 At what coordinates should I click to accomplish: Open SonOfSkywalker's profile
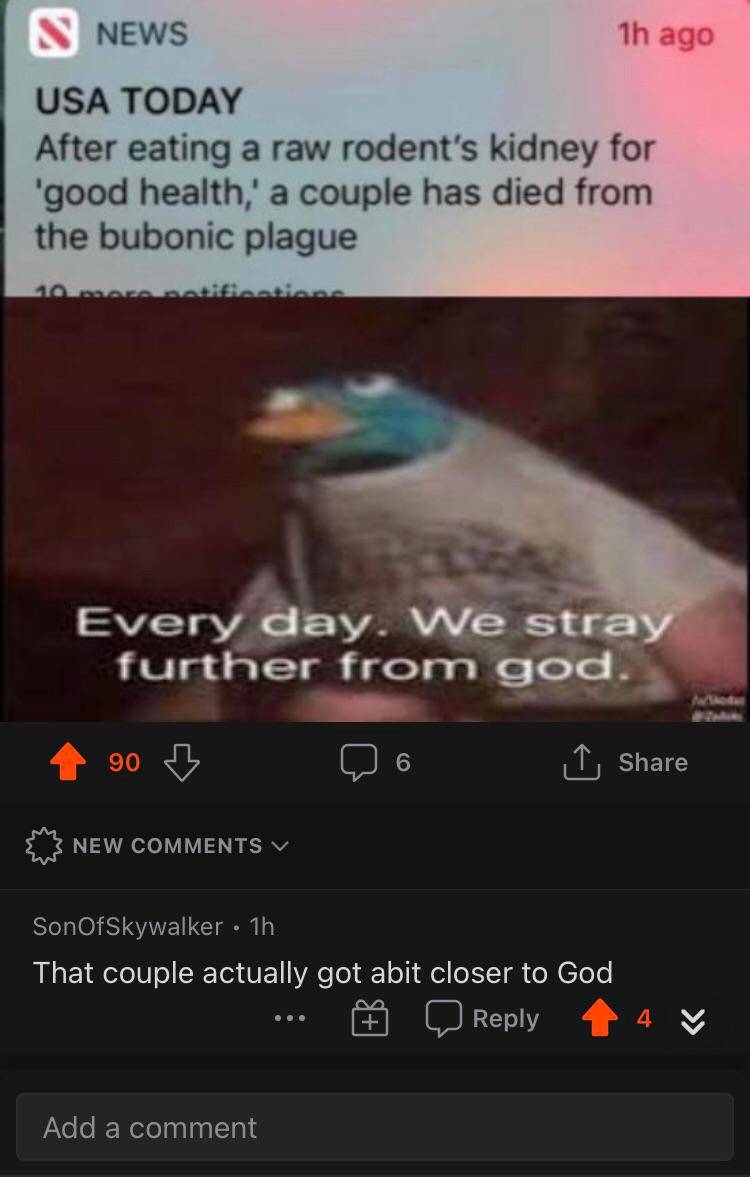pyautogui.click(x=128, y=926)
